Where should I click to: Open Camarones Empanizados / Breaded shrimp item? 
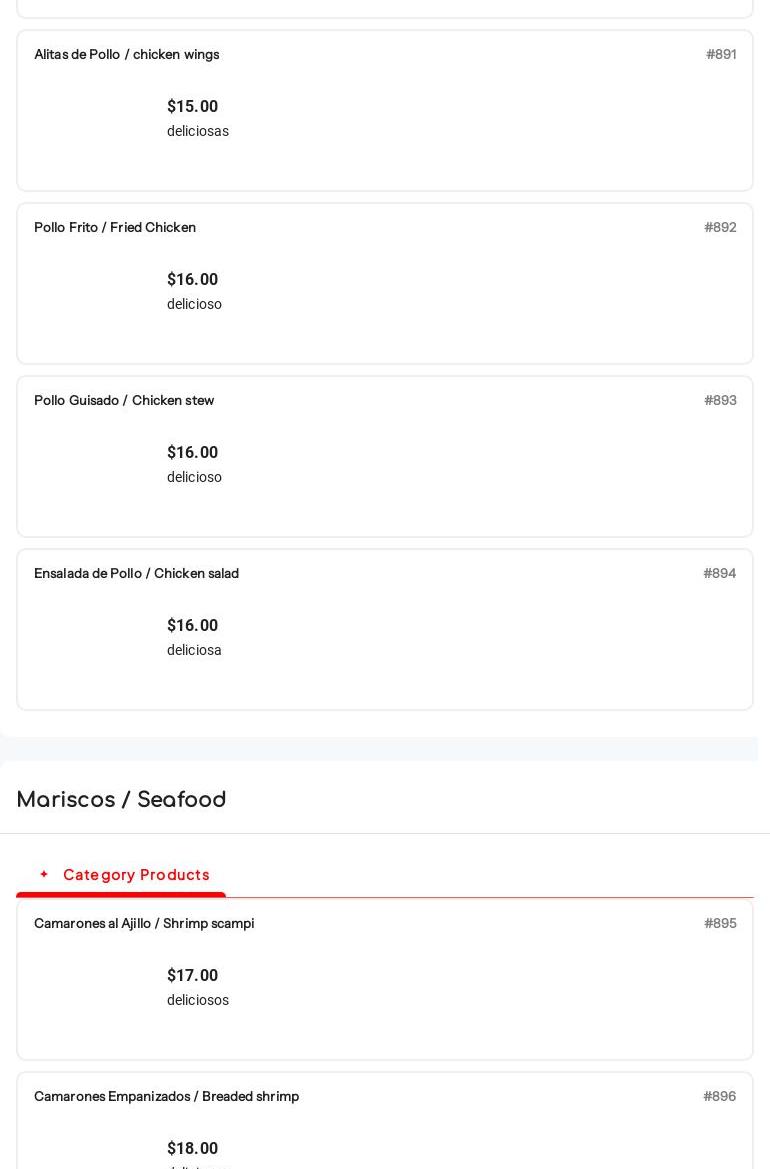click(x=167, y=1097)
